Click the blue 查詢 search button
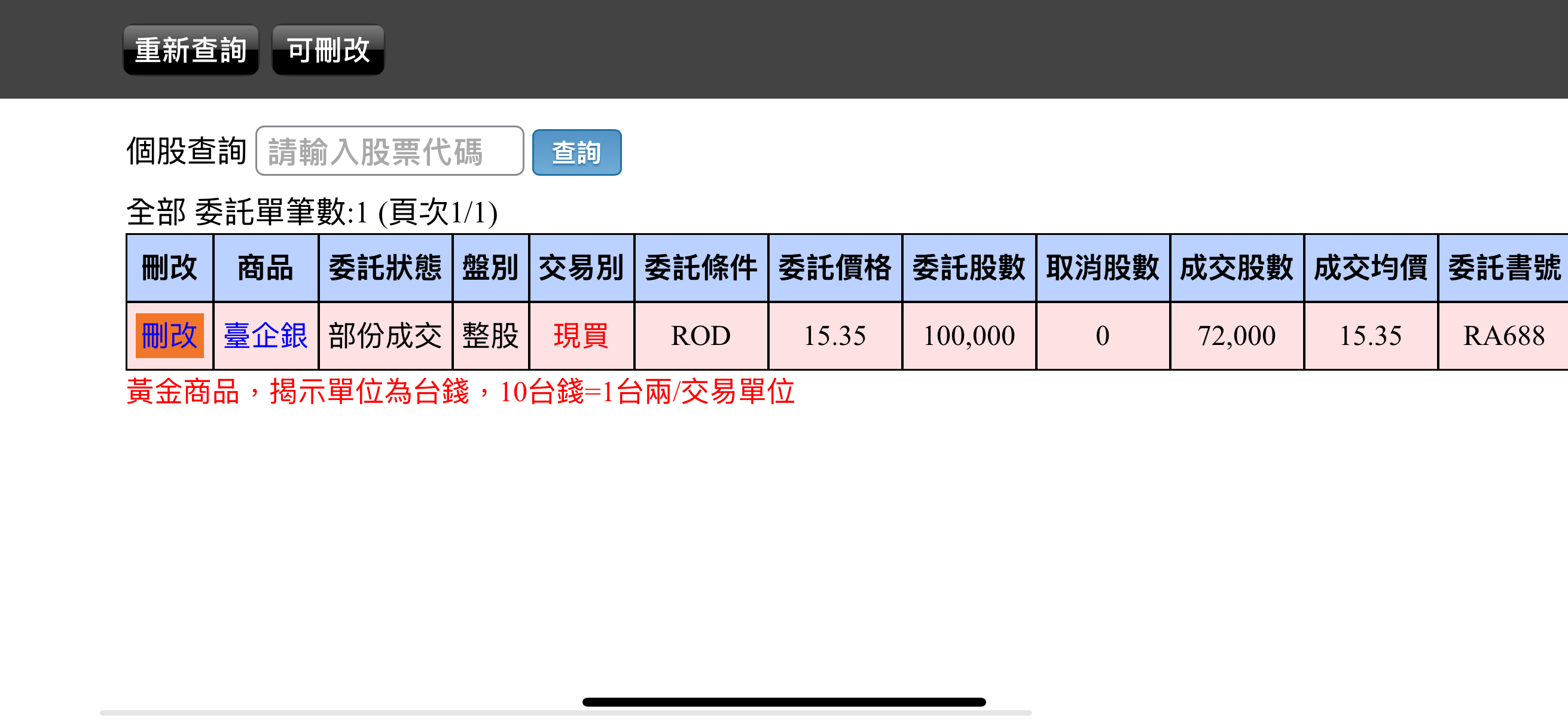The height and width of the screenshot is (721, 1568). (x=576, y=152)
